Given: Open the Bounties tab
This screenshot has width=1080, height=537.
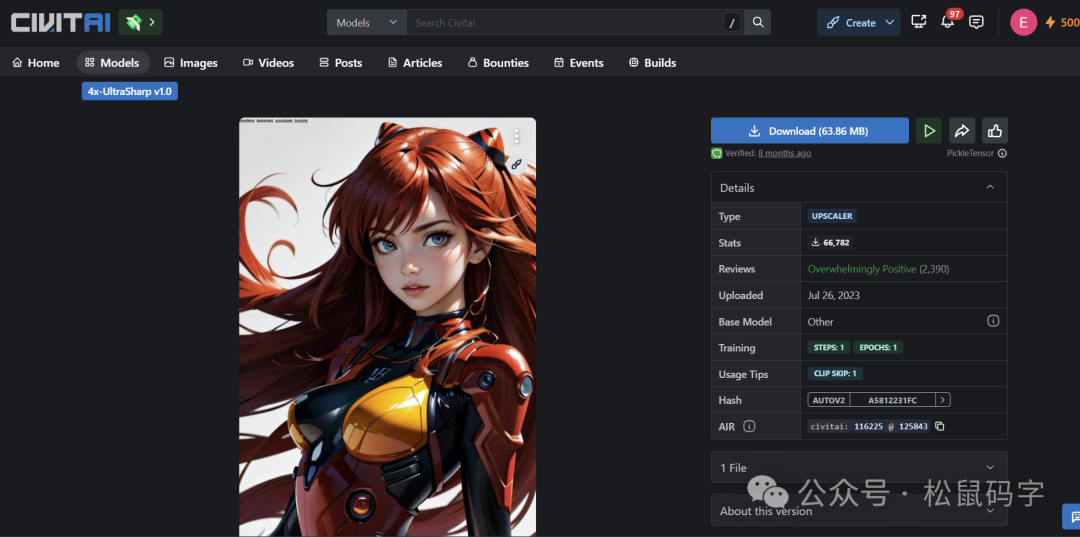Looking at the screenshot, I should click(x=499, y=63).
